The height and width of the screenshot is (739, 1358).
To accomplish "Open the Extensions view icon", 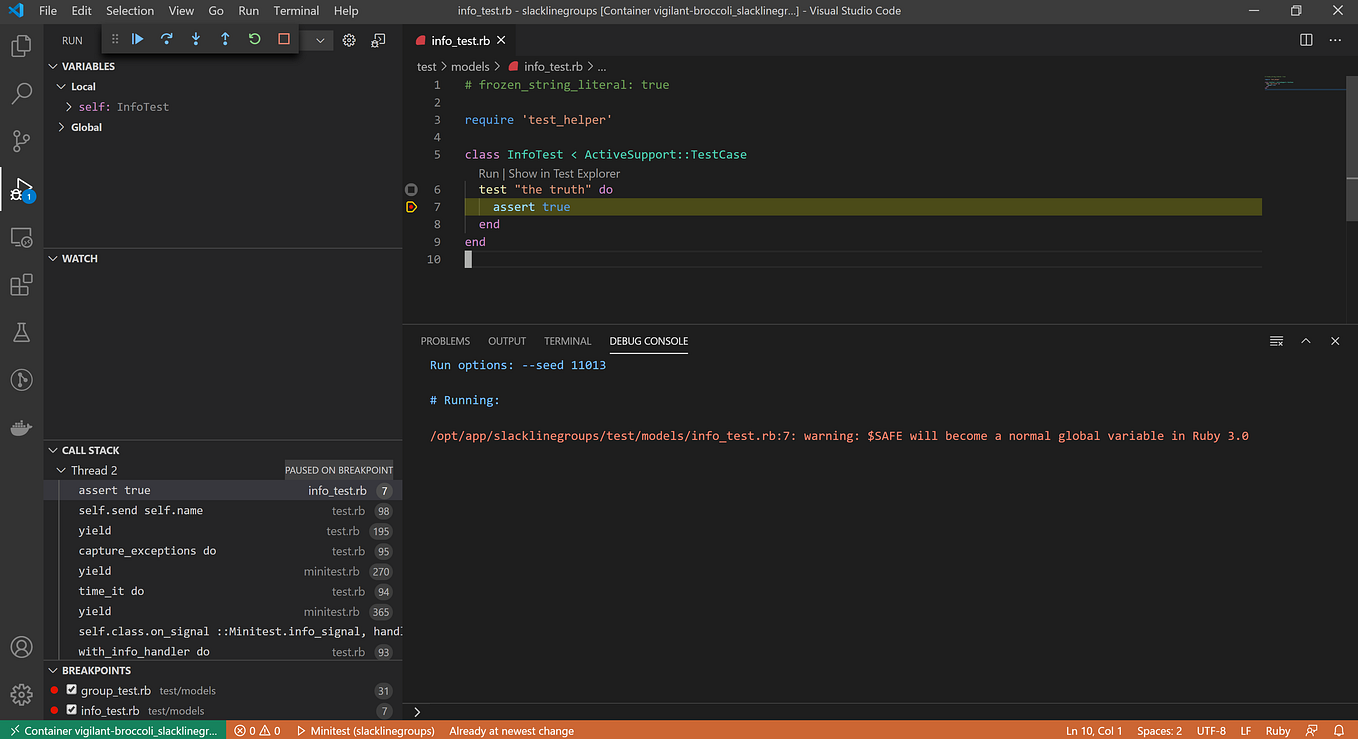I will point(21,284).
